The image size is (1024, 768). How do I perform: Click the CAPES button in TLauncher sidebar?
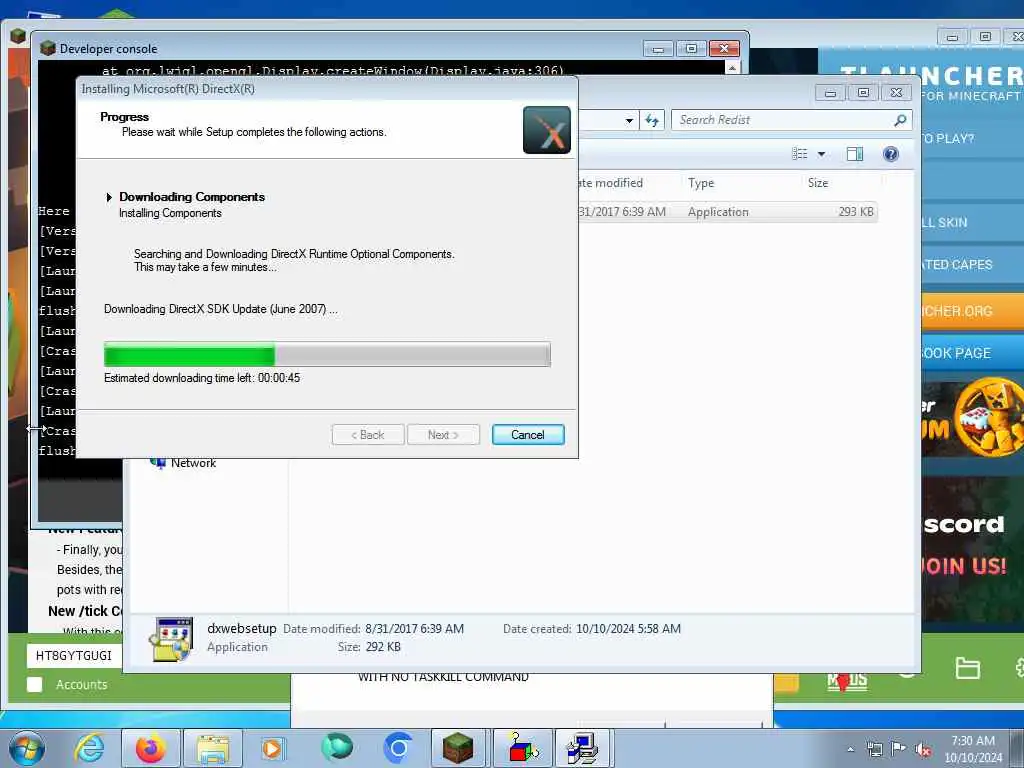[x=972, y=264]
